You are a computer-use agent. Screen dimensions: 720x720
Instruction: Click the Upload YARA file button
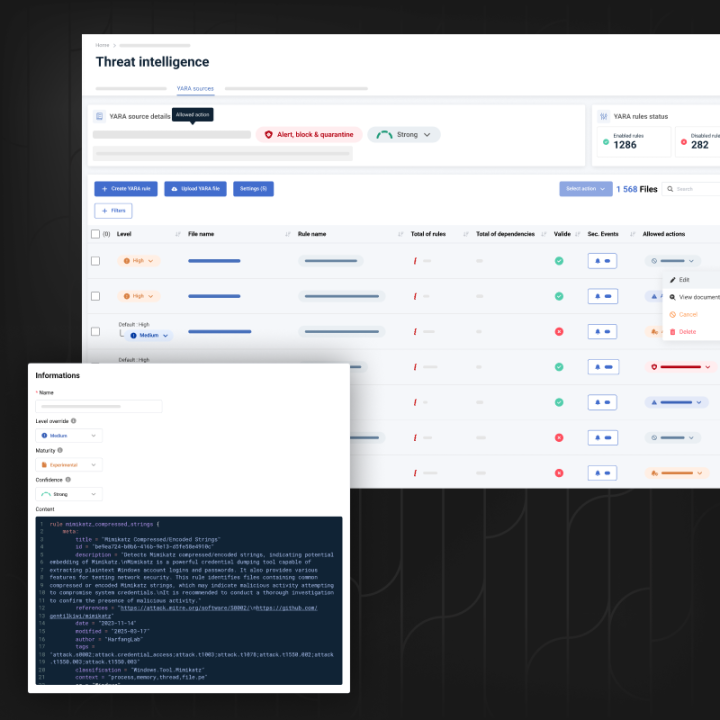[x=195, y=189]
